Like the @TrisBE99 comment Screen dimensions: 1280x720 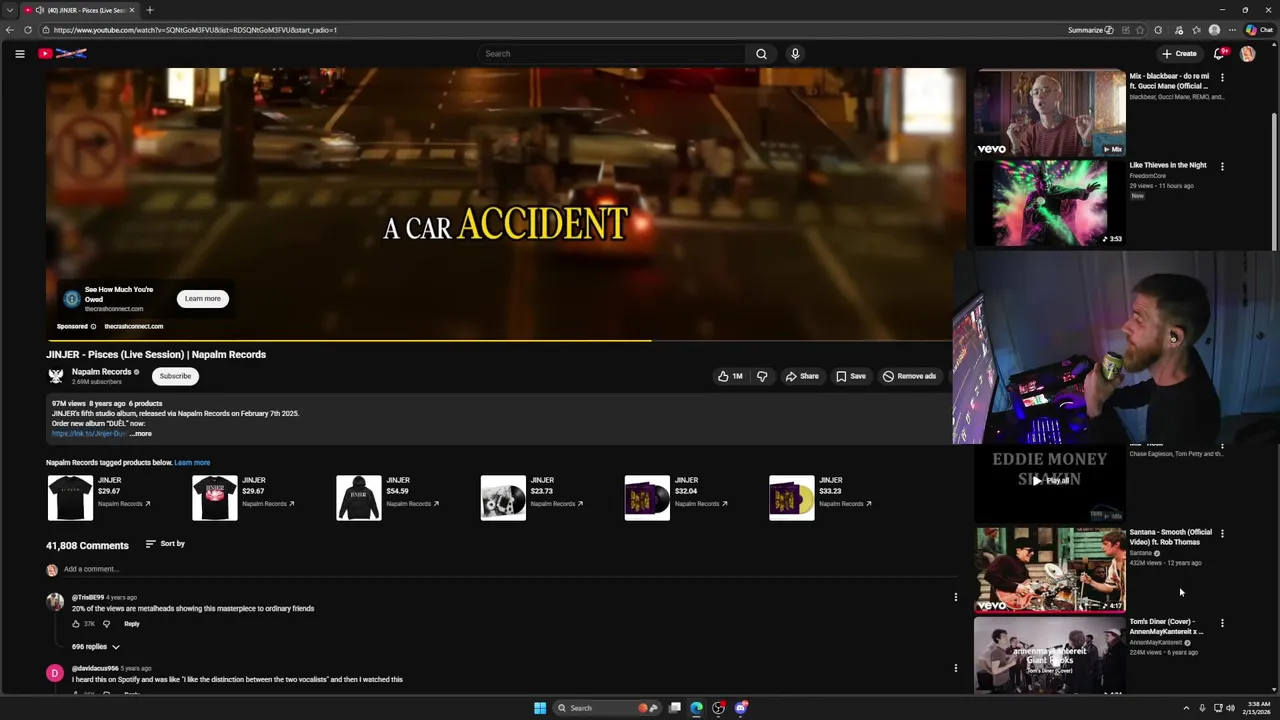(x=76, y=624)
